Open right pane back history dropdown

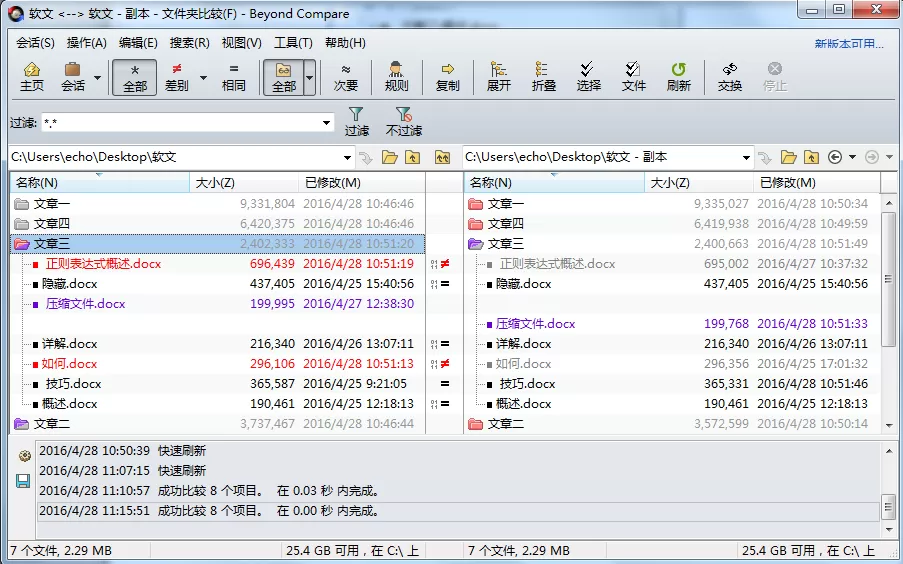pos(852,157)
